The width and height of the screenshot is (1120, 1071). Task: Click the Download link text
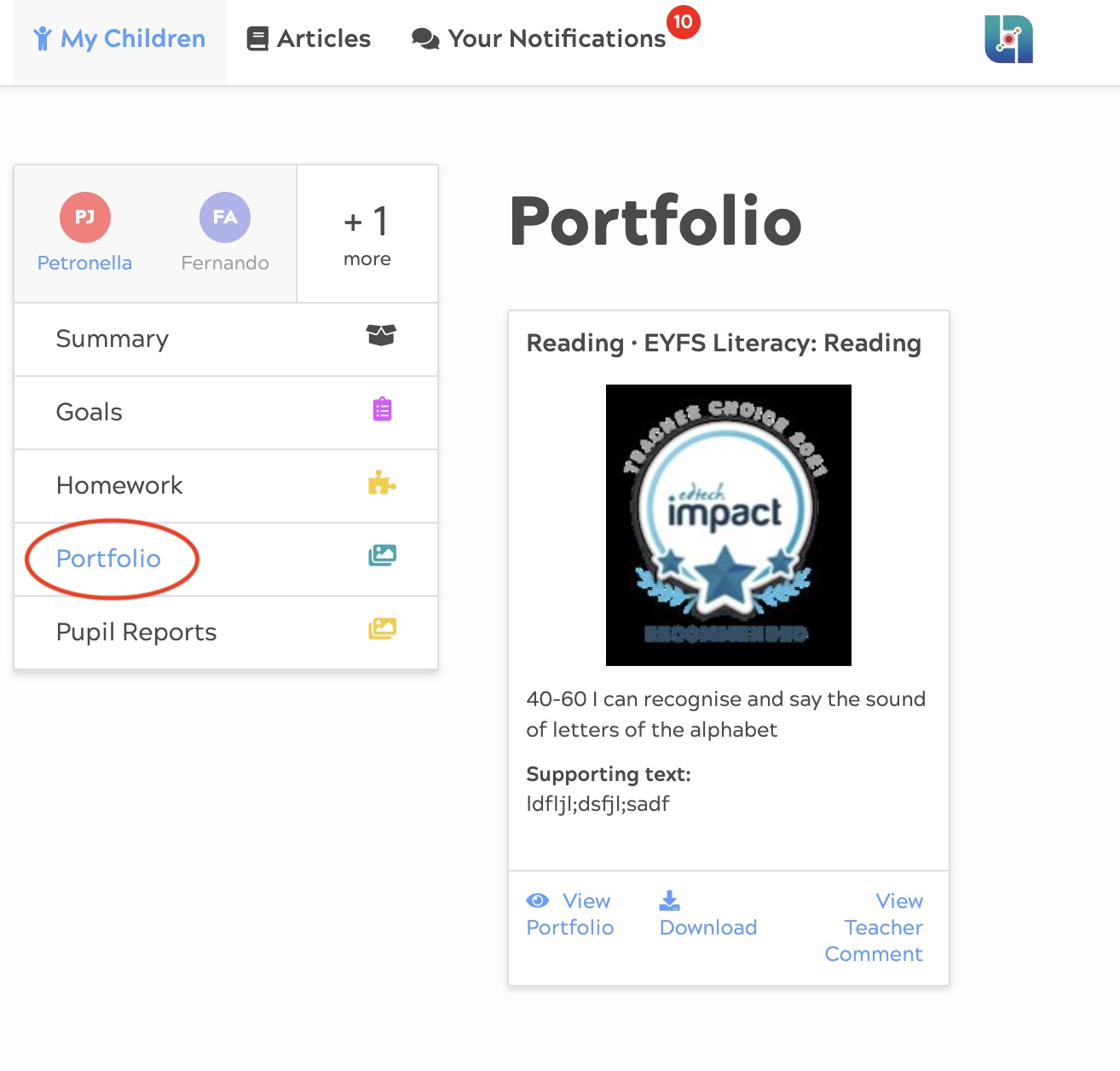[708, 928]
